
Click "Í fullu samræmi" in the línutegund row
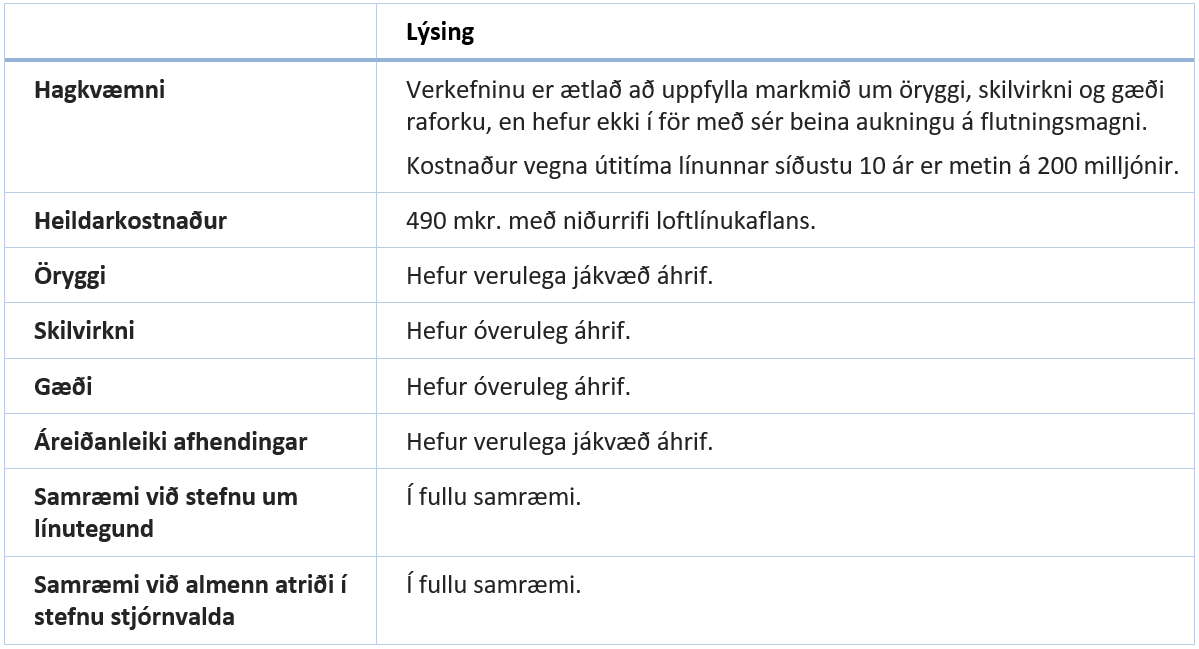tap(493, 497)
